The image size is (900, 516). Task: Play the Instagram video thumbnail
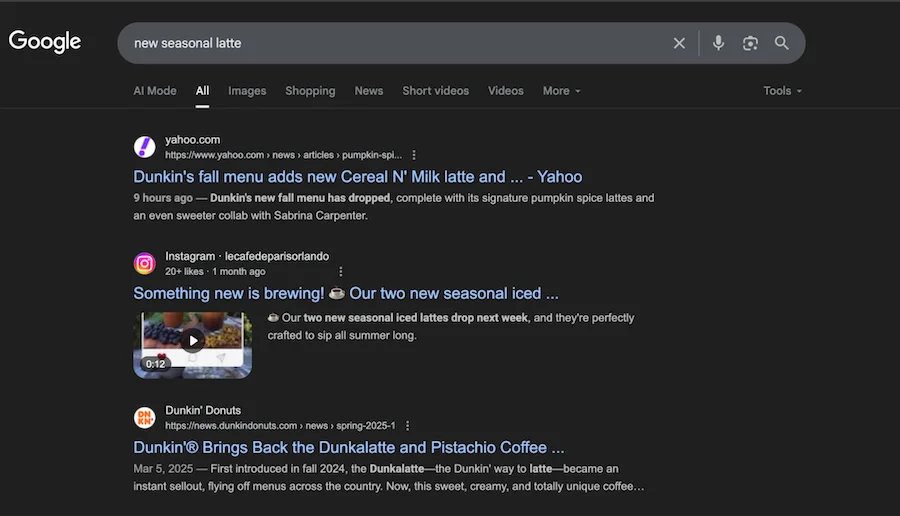(x=193, y=340)
